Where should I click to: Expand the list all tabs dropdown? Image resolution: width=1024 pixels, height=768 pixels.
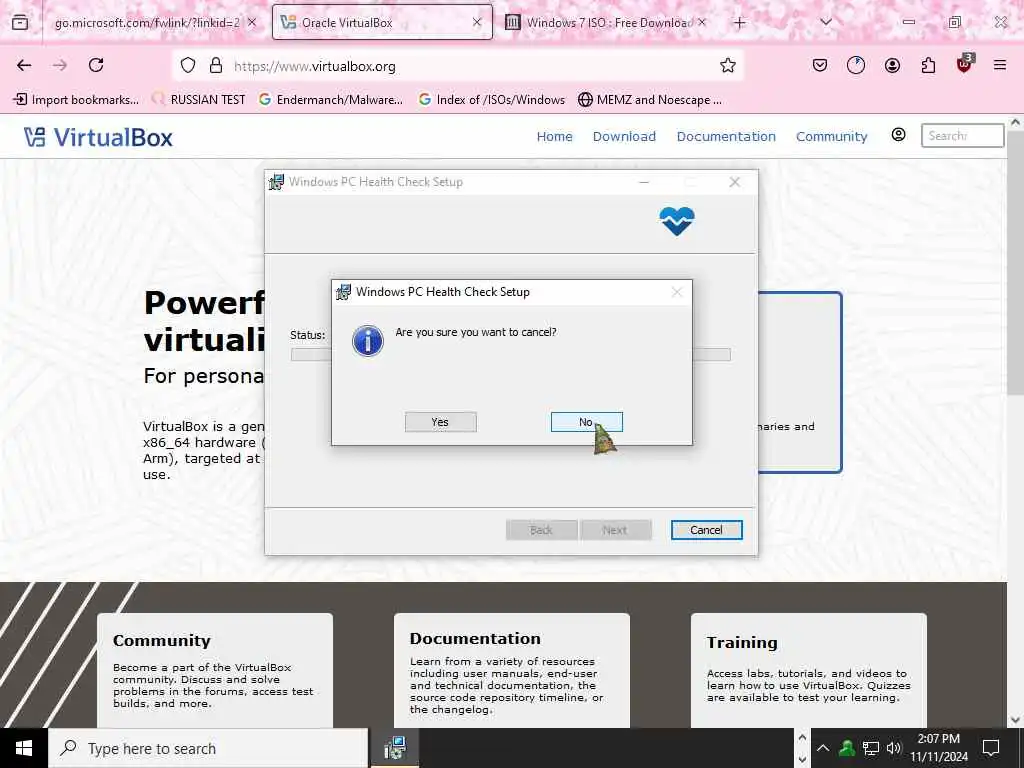tap(825, 22)
